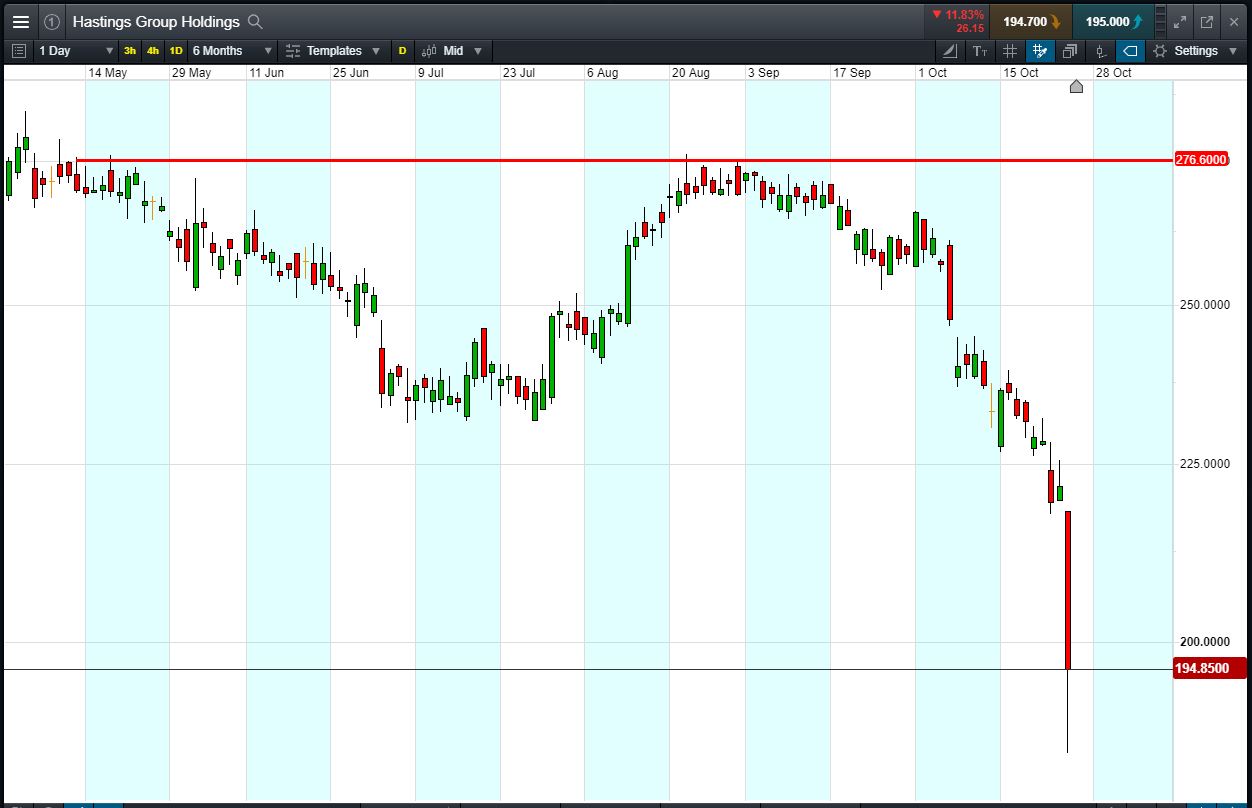The width and height of the screenshot is (1252, 808).
Task: Click the 194.700 sell price button
Action: pyautogui.click(x=1031, y=21)
